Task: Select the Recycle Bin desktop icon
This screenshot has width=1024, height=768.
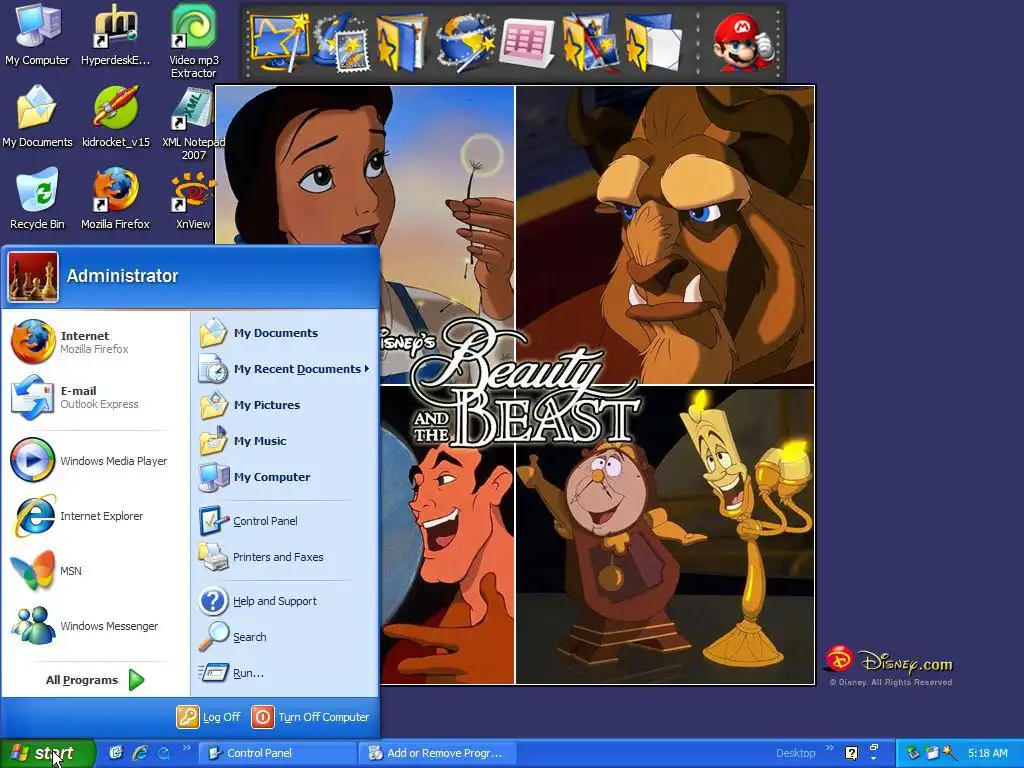Action: [x=37, y=199]
